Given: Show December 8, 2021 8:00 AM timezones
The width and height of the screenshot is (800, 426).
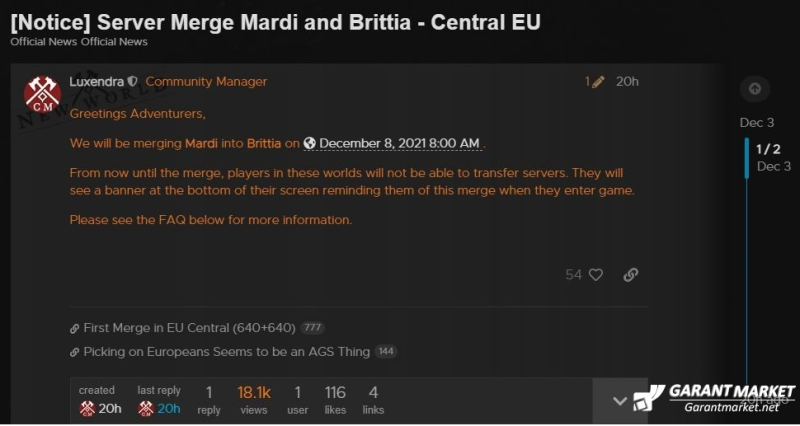Looking at the screenshot, I should tap(399, 143).
